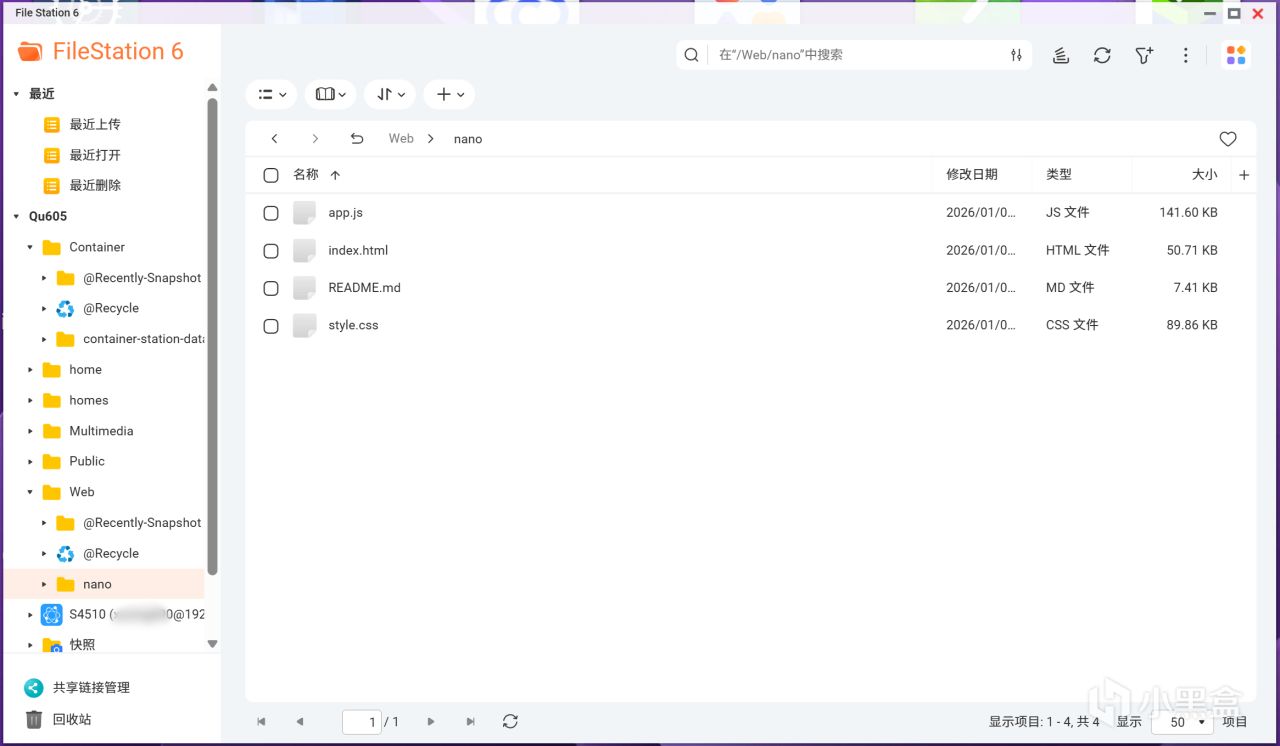The width and height of the screenshot is (1280, 746).
Task: Check the index.html checkbox
Action: pyautogui.click(x=271, y=251)
